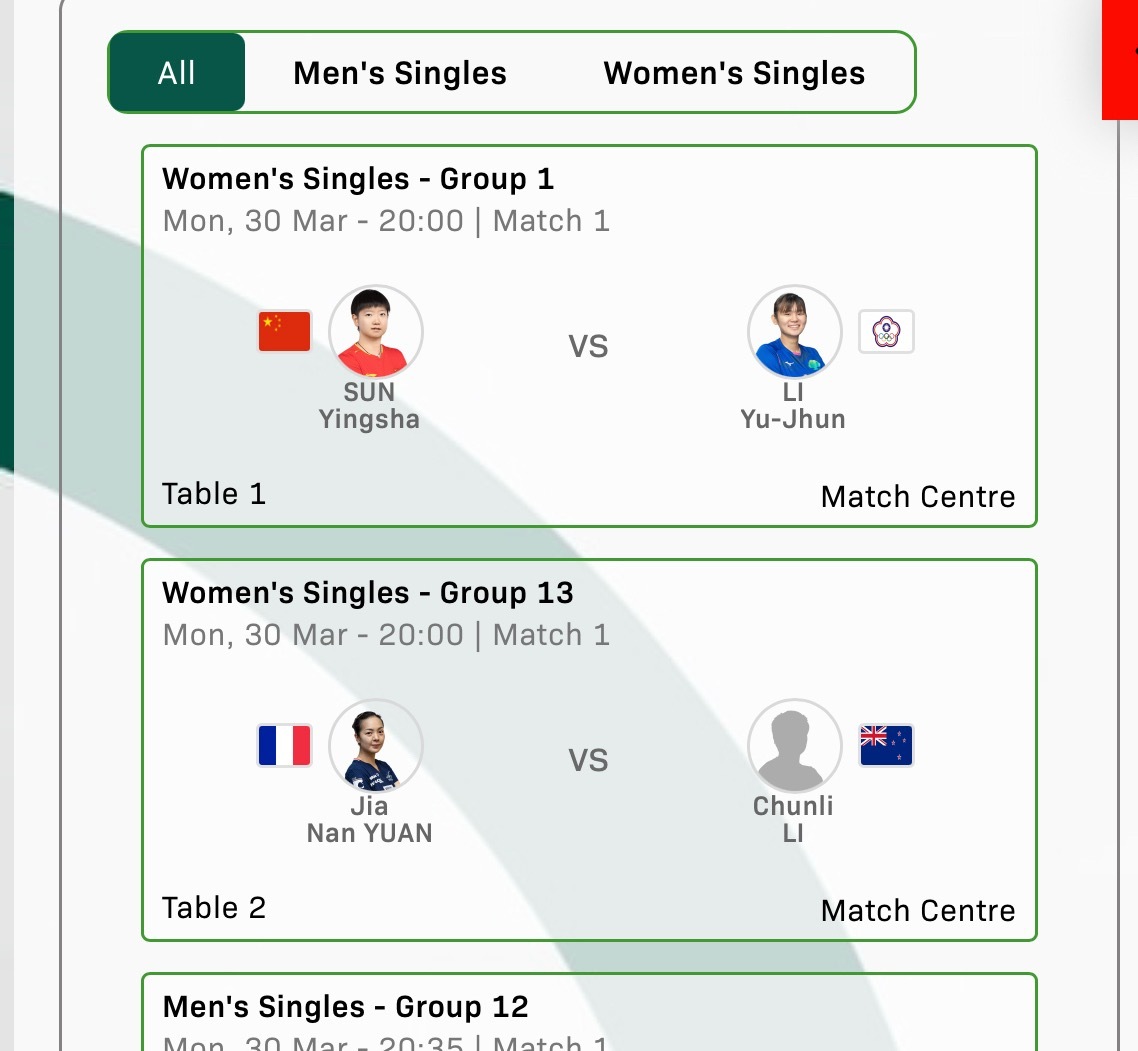Open the Men's Singles - Group 12 match card
This screenshot has width=1138, height=1051.
(588, 1012)
